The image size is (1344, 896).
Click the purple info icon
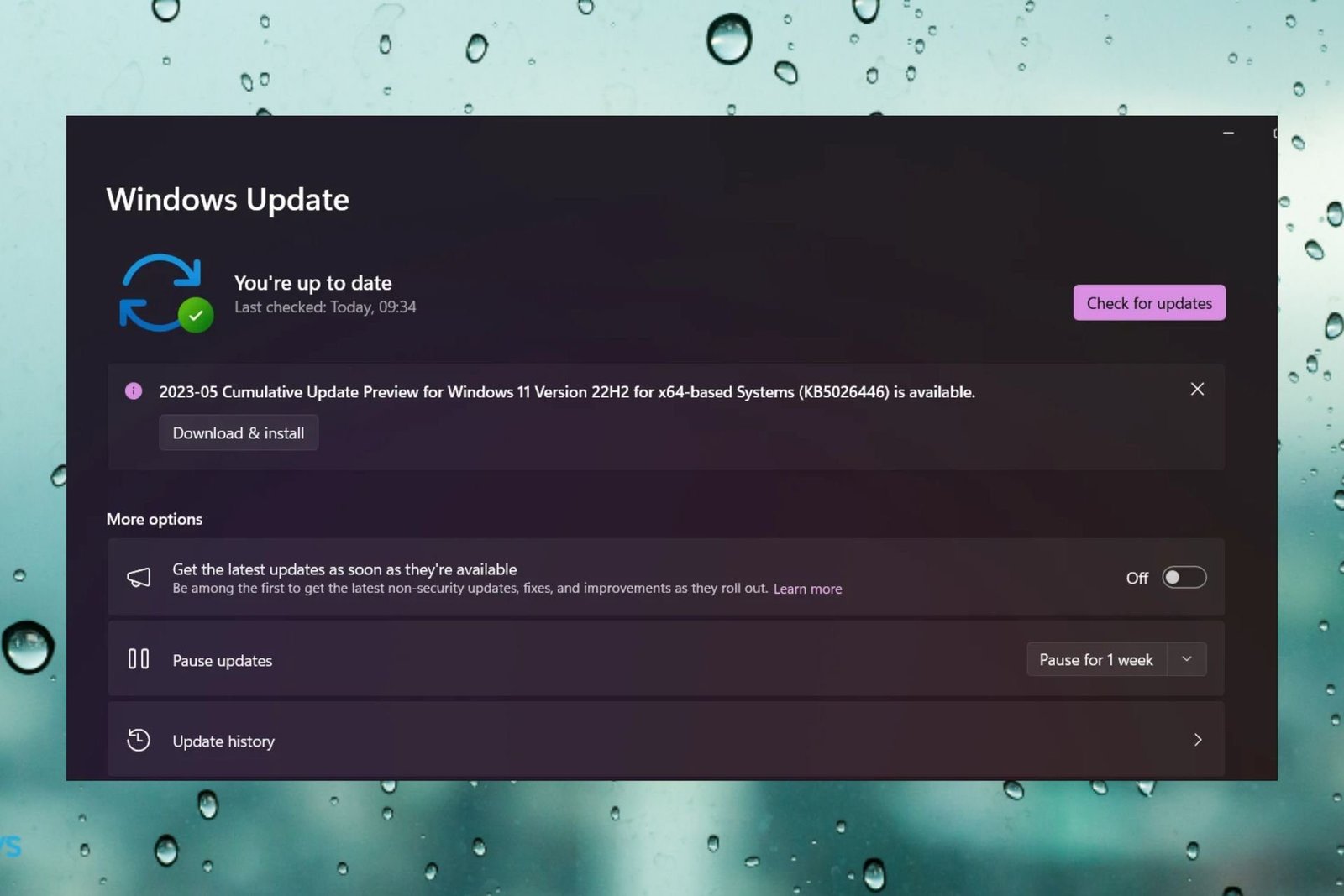133,391
